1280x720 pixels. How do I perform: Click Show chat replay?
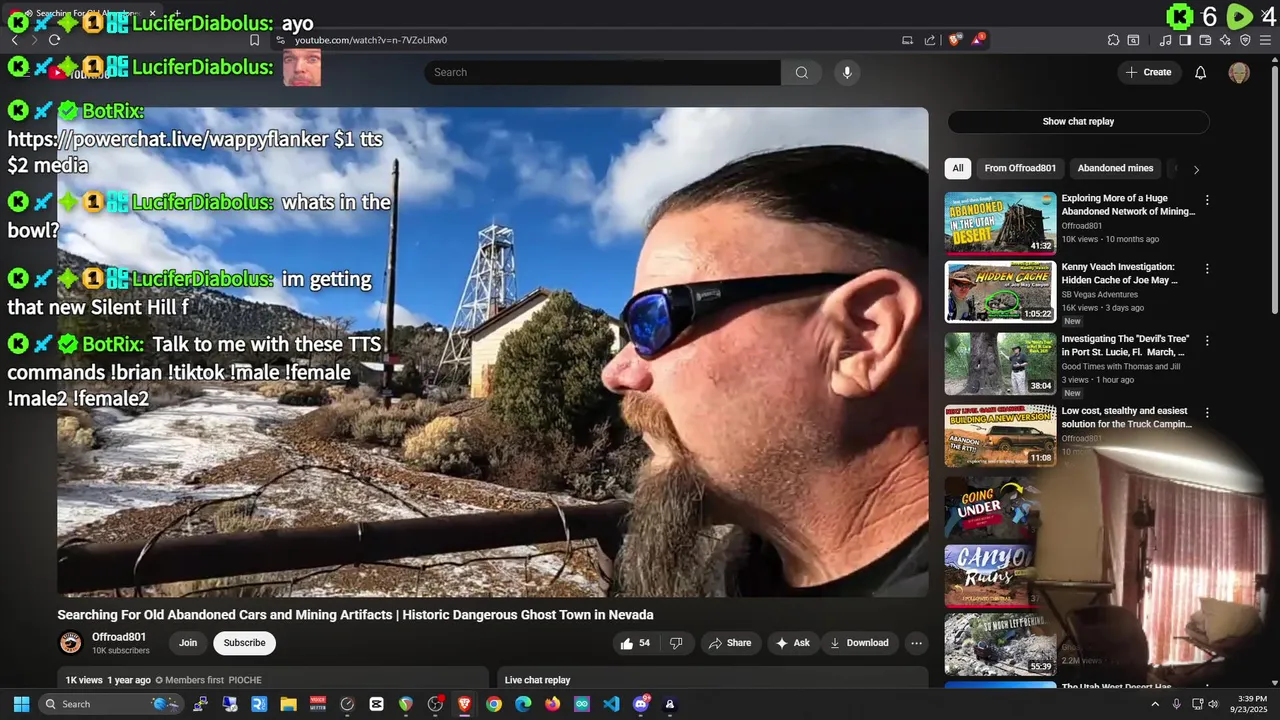[1078, 121]
